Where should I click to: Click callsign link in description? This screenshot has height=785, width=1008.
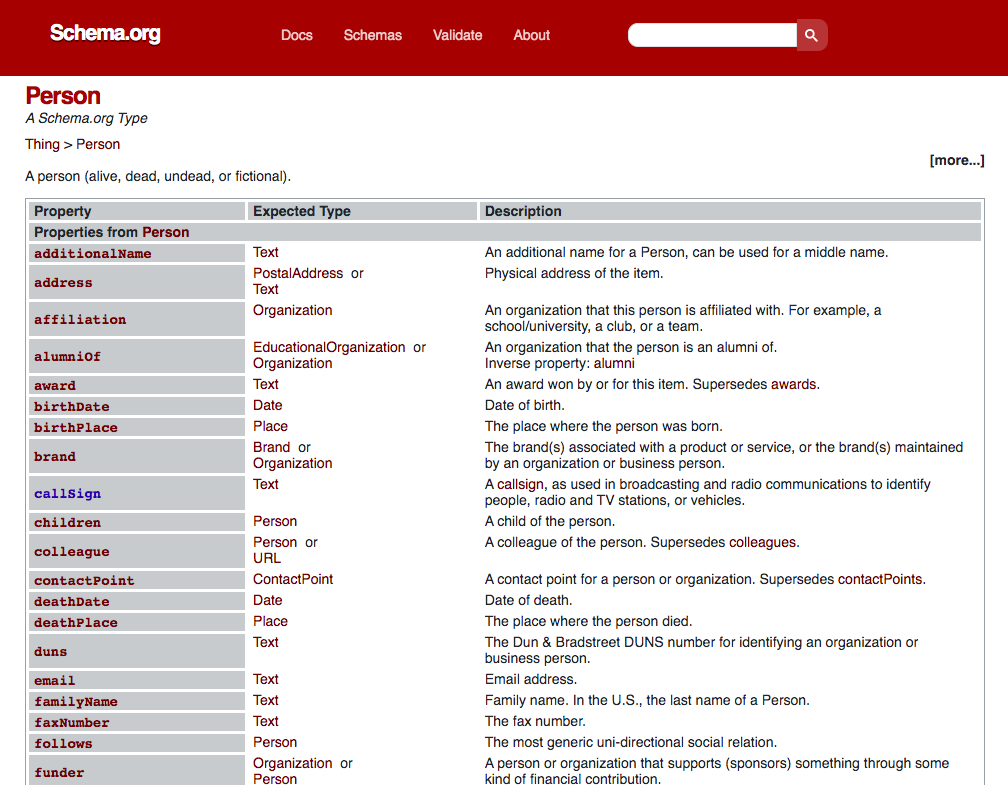coord(520,484)
